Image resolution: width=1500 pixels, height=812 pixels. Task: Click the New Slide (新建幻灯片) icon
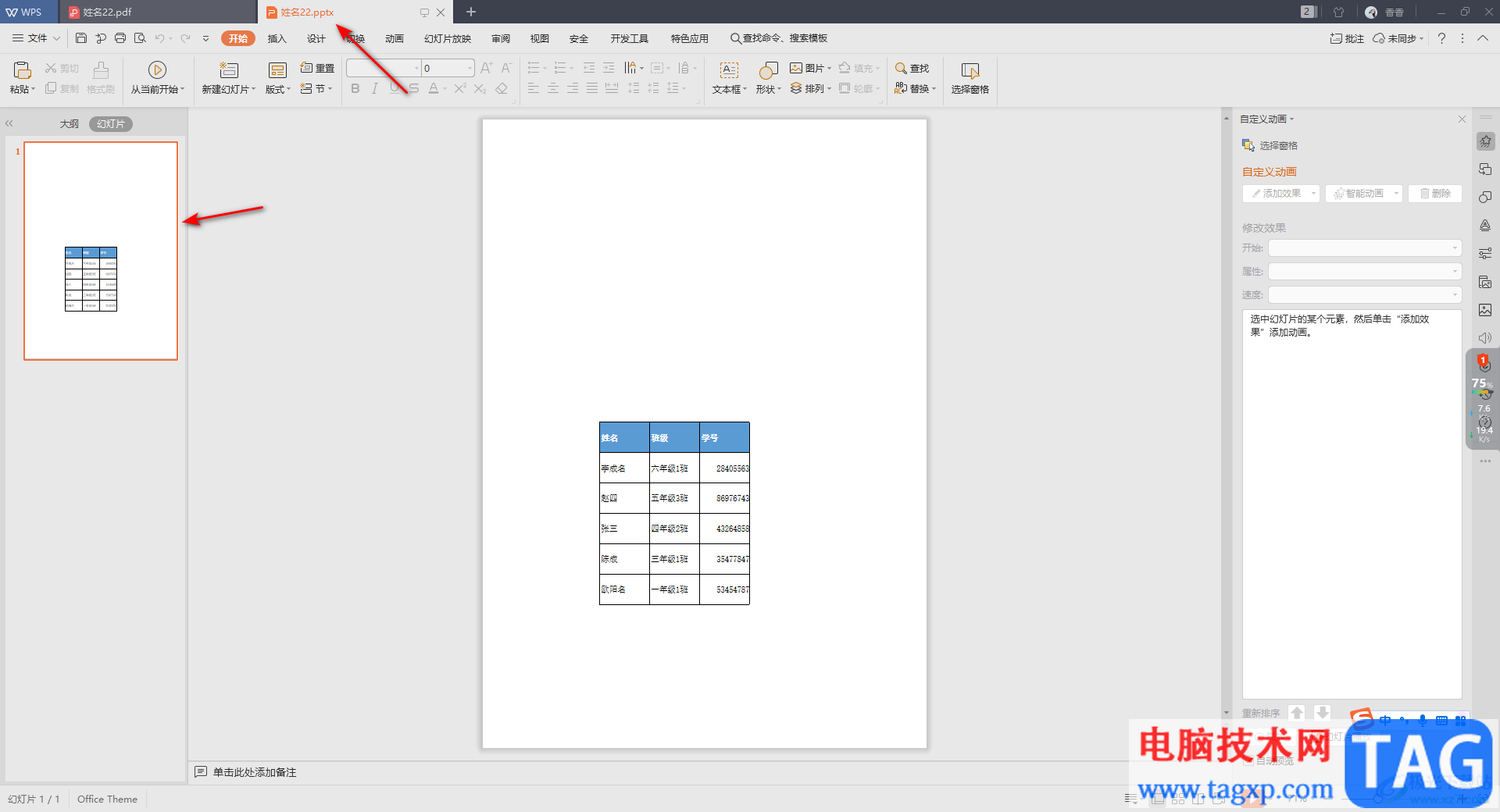pos(228,70)
